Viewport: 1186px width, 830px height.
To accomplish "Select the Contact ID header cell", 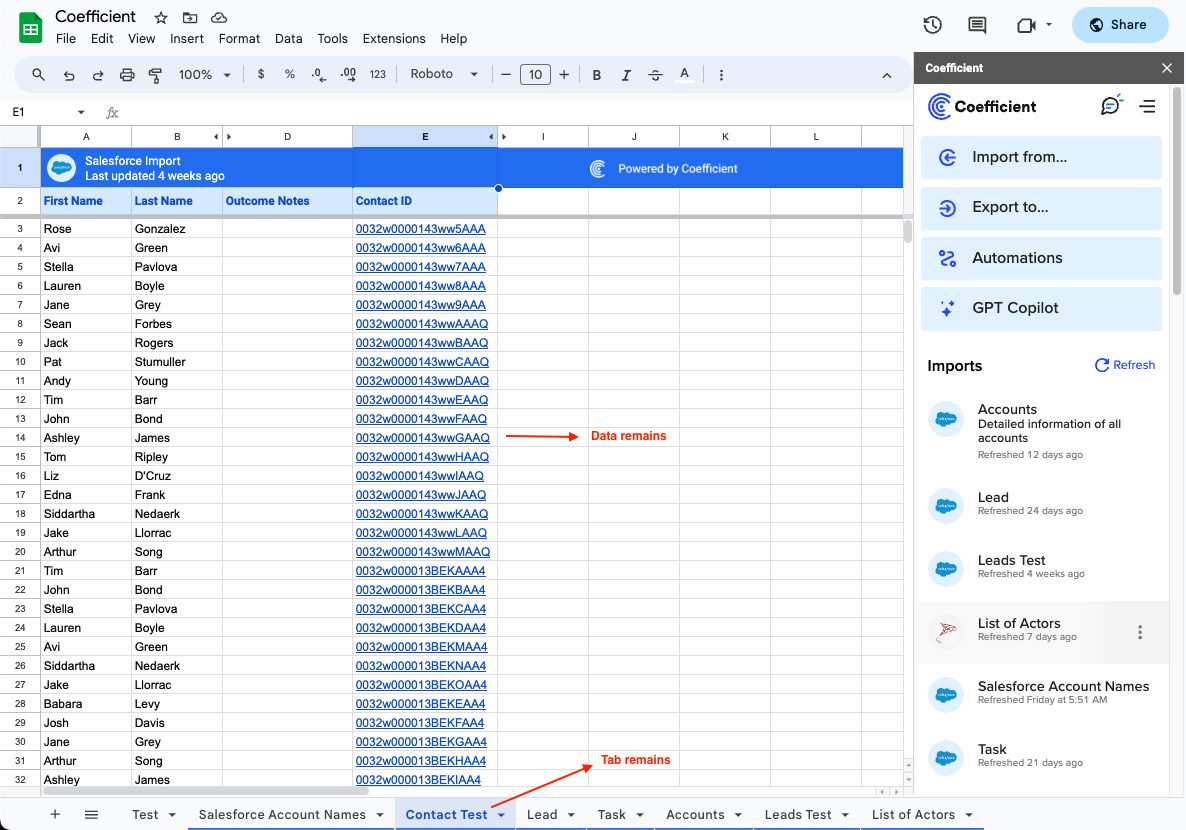I will coord(425,201).
